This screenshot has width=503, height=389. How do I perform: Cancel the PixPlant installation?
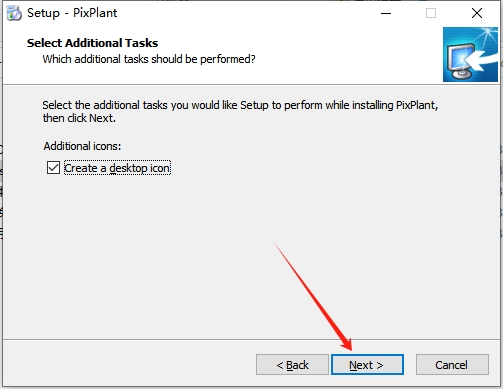(x=452, y=365)
